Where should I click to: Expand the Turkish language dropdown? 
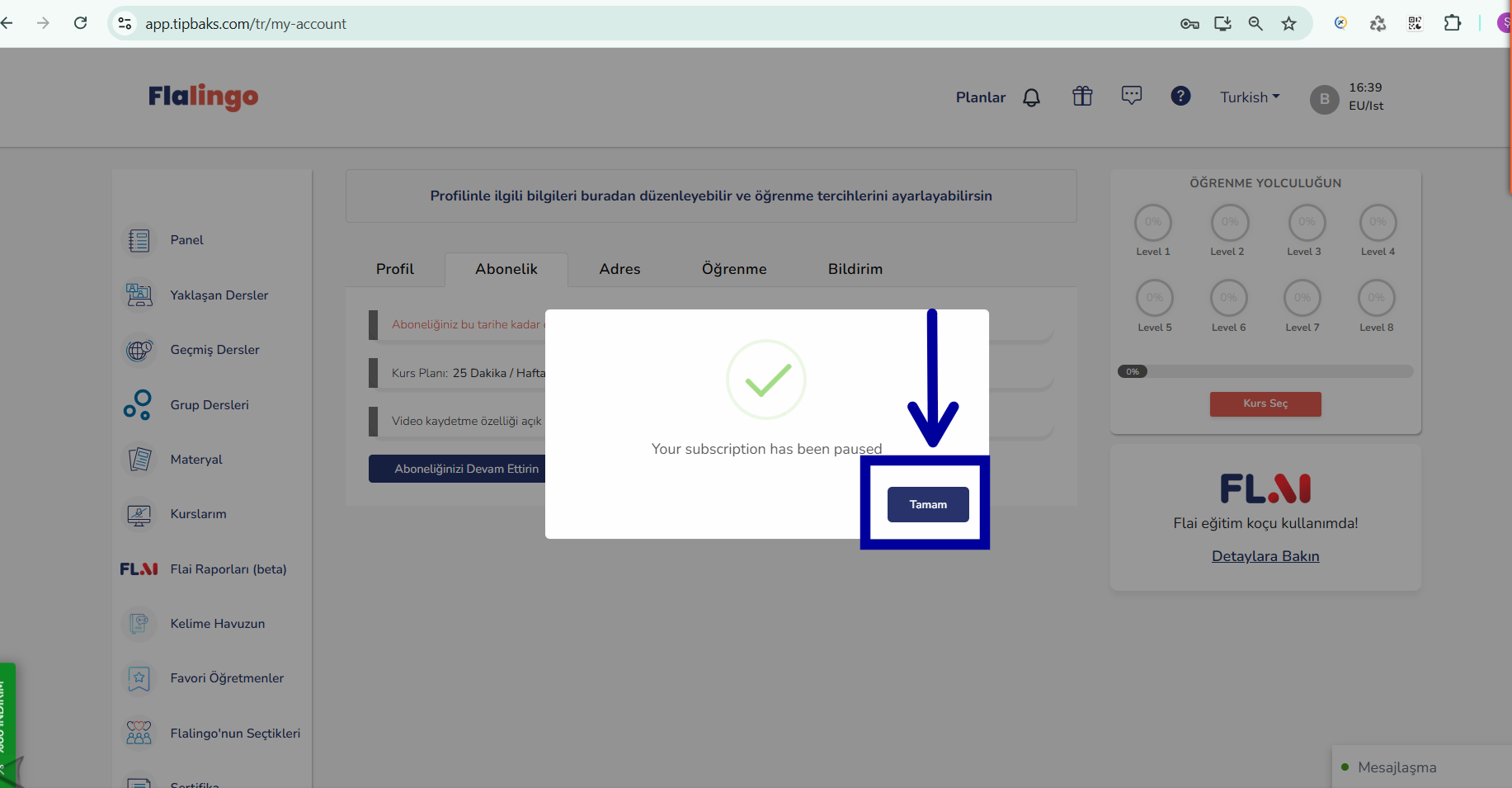(1251, 97)
